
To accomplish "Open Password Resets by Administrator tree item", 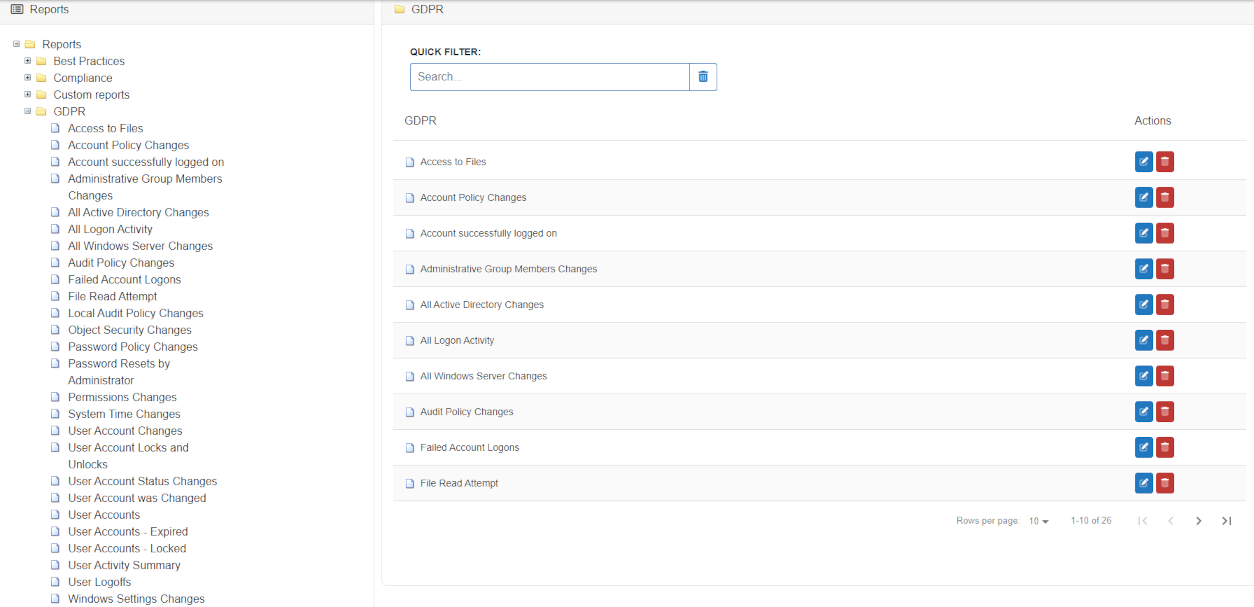I will point(119,372).
